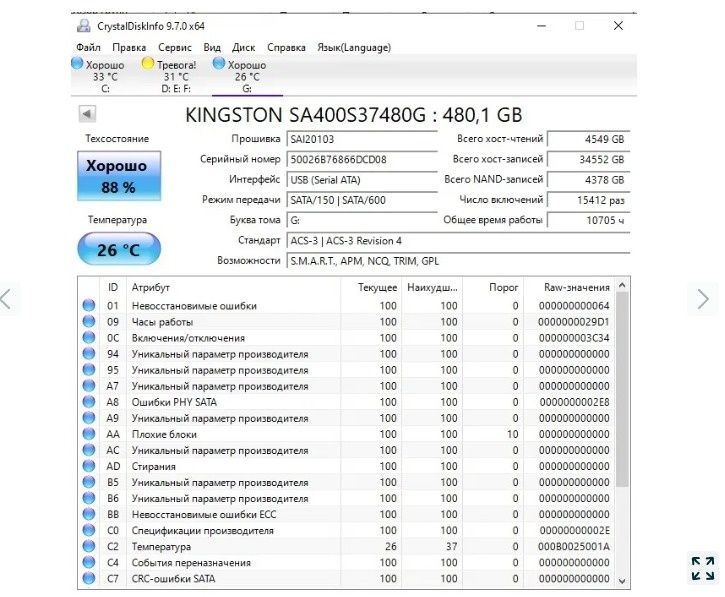
Task: Click the status orb for attribute AC
Action: pyautogui.click(x=89, y=450)
